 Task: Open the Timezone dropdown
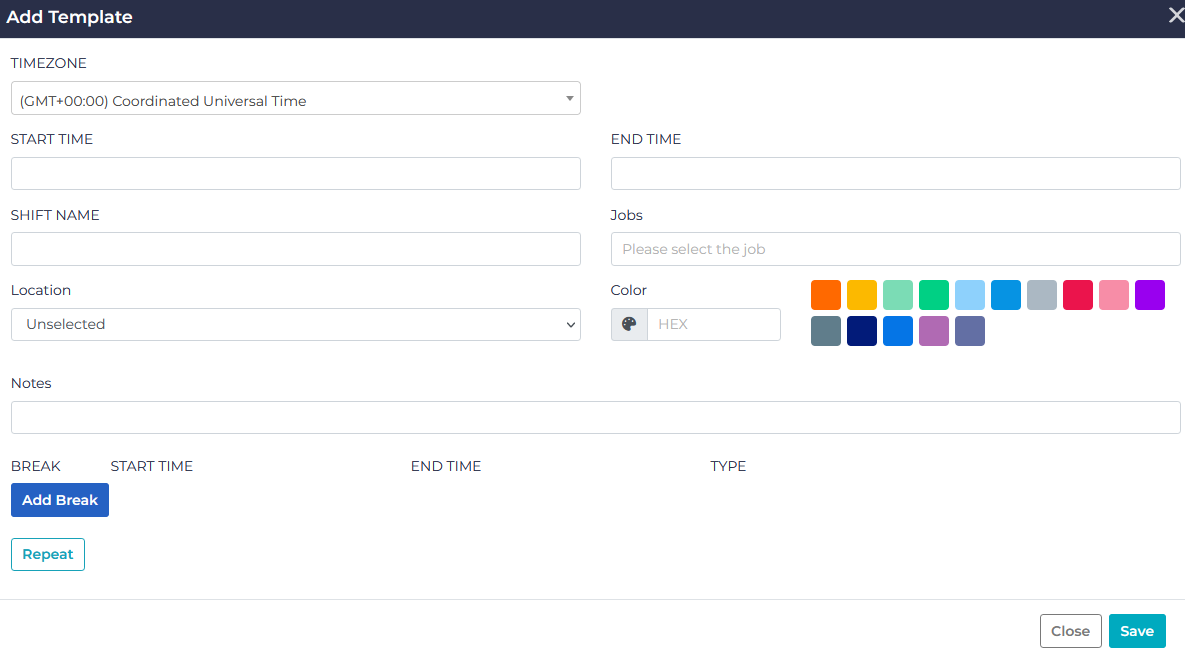tap(295, 98)
